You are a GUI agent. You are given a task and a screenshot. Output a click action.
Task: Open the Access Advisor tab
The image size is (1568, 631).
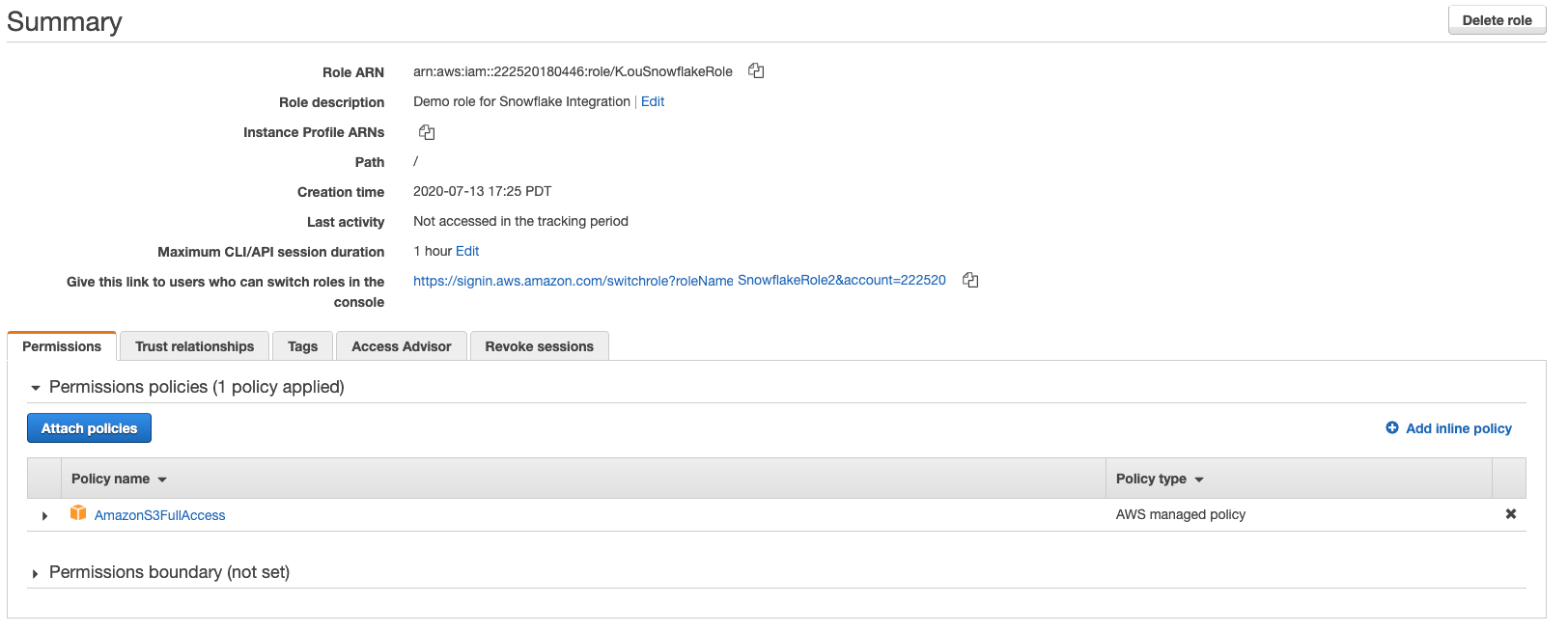pyautogui.click(x=401, y=346)
